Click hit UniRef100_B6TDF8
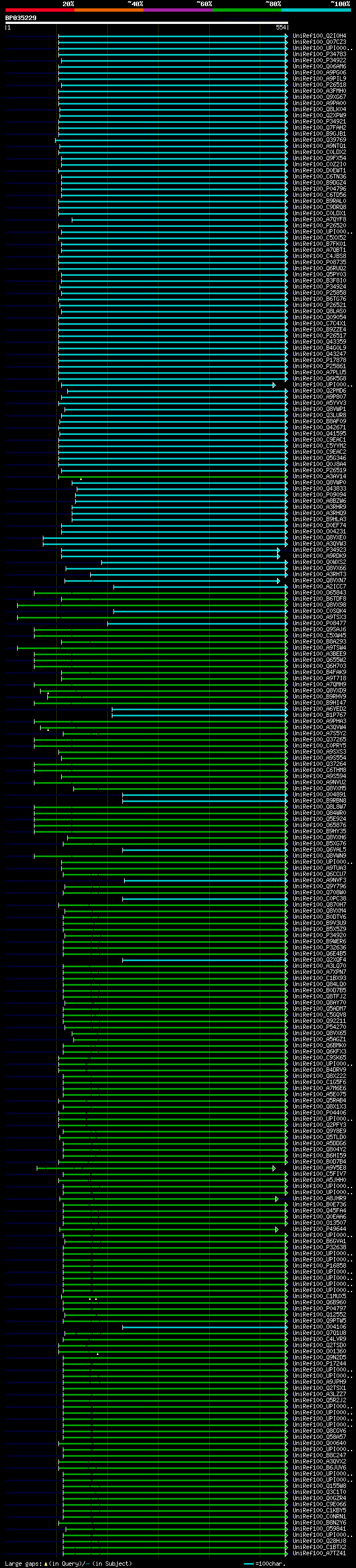Viewport: 356px width, 1568px height. coord(319,600)
